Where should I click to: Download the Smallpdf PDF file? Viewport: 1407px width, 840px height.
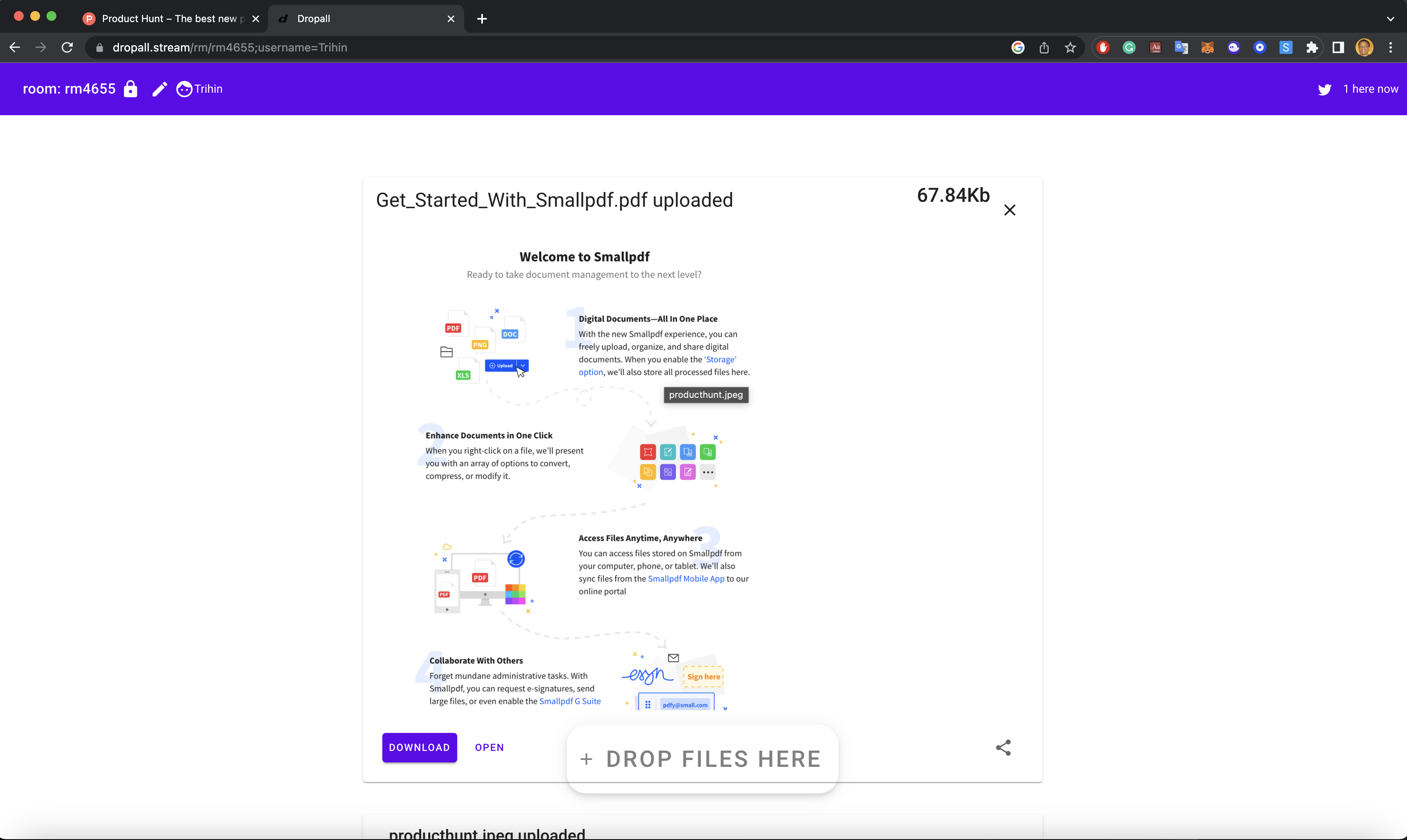pos(420,748)
